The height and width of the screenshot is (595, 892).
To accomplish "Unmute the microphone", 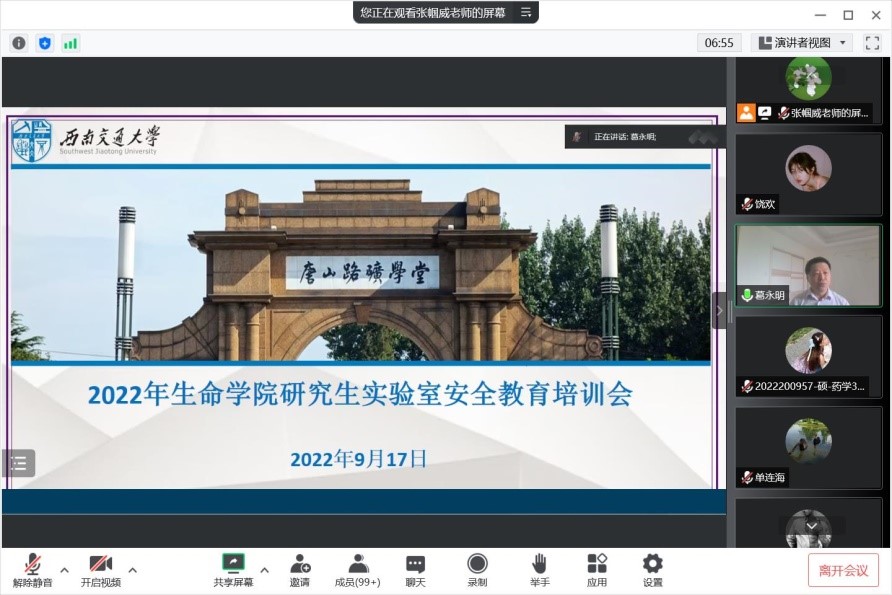I will [31, 566].
